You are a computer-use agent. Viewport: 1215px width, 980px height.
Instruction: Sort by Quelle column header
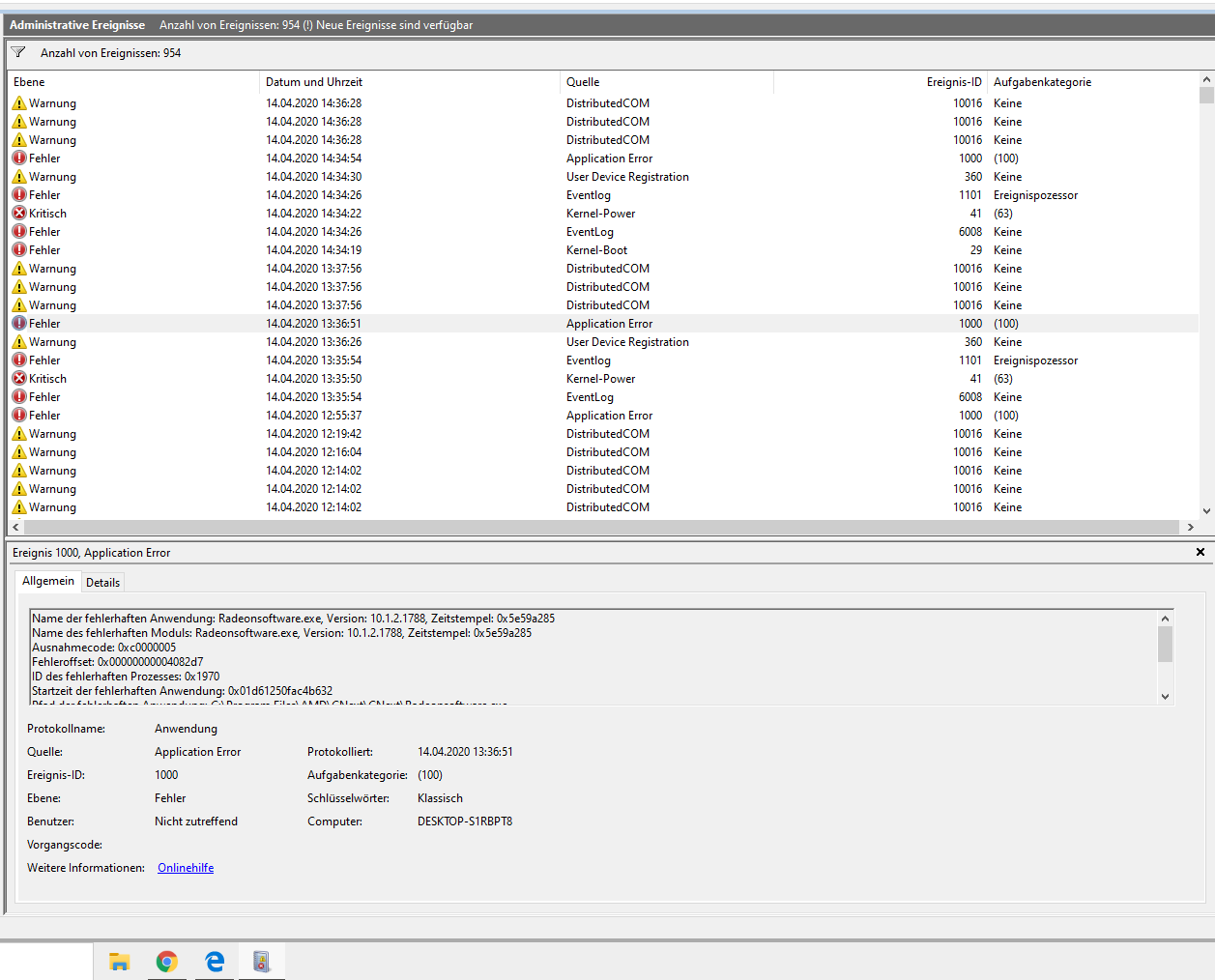pos(667,82)
